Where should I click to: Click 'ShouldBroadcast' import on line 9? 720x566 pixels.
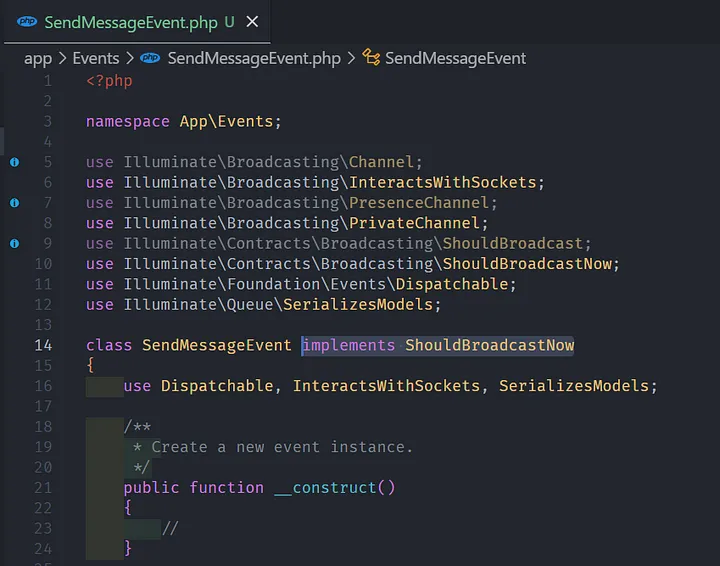[512, 243]
